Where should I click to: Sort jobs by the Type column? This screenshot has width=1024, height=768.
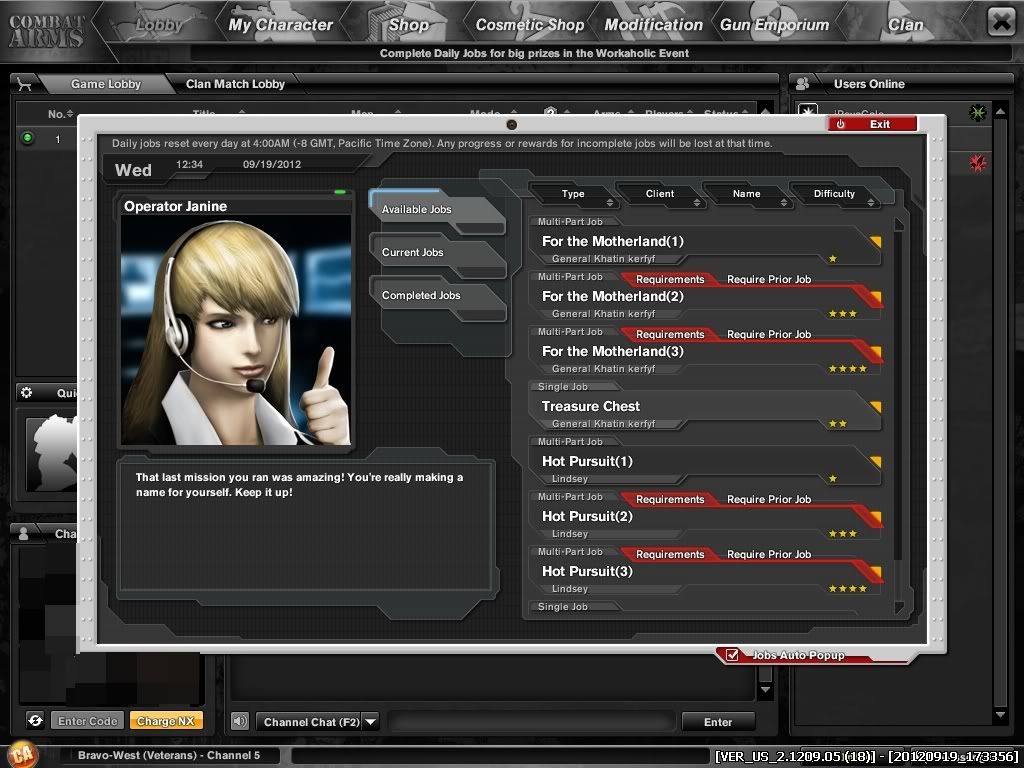573,194
